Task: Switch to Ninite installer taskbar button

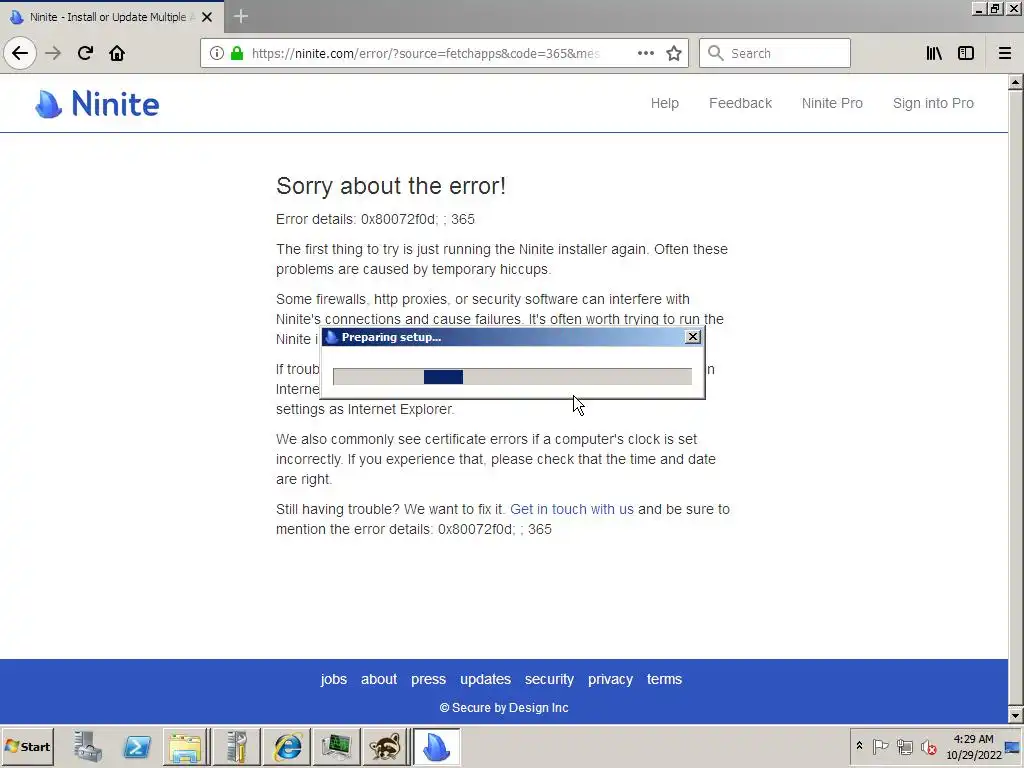Action: (437, 746)
